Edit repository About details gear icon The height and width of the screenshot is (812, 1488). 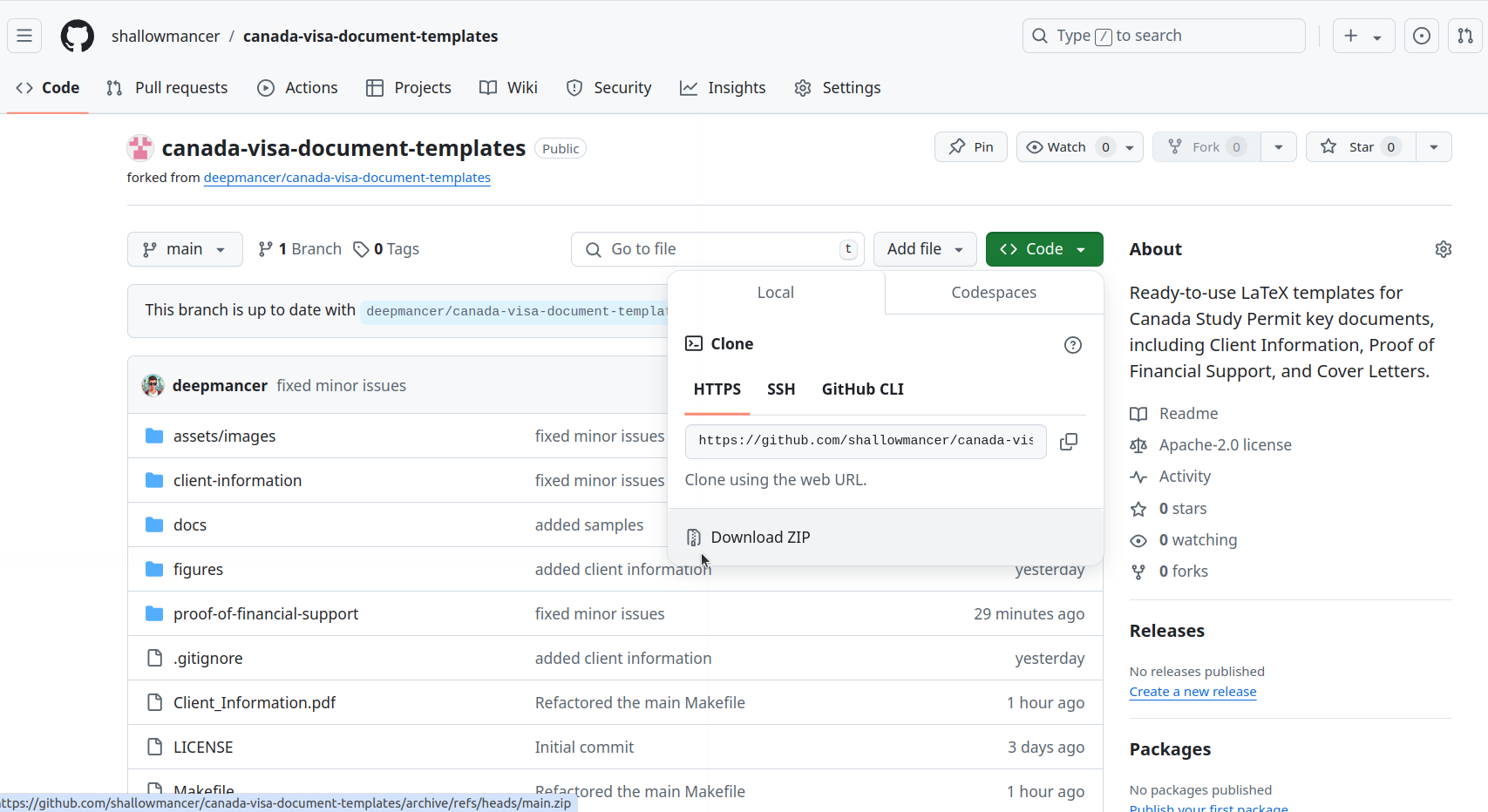click(1444, 249)
